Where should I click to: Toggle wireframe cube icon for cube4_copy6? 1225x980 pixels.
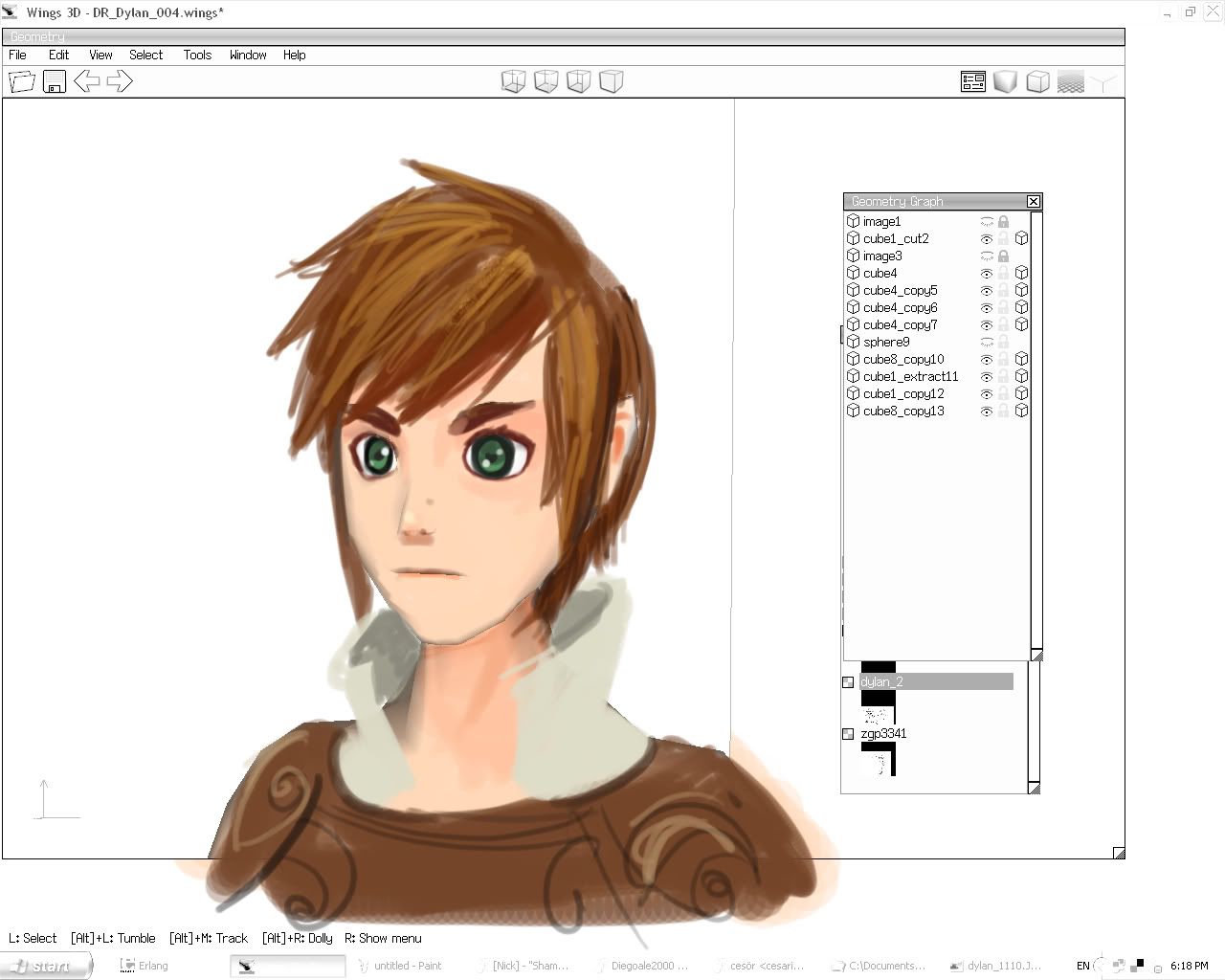coord(1021,307)
